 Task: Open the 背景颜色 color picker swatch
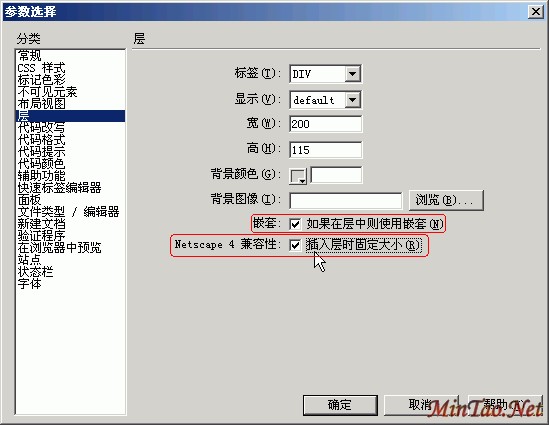298,175
